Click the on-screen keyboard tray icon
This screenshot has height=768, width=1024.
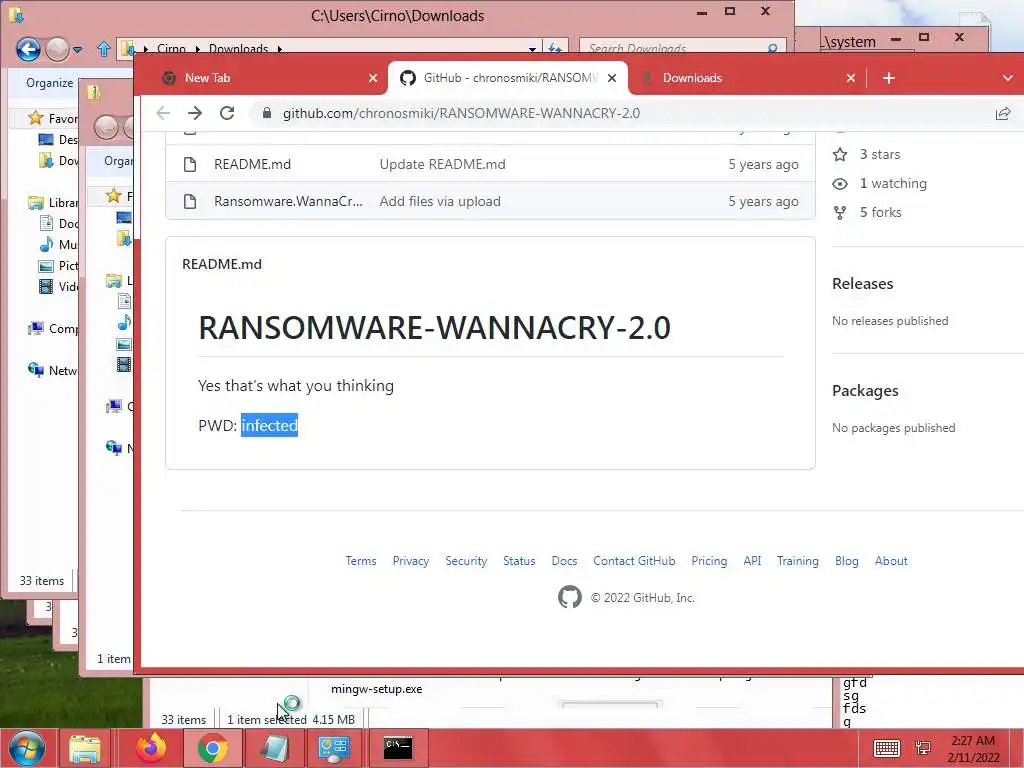[x=886, y=748]
